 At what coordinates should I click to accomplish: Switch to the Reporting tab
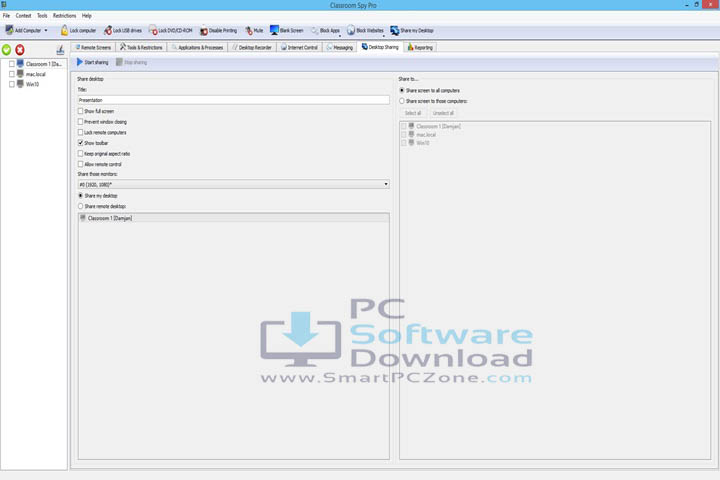pos(420,47)
